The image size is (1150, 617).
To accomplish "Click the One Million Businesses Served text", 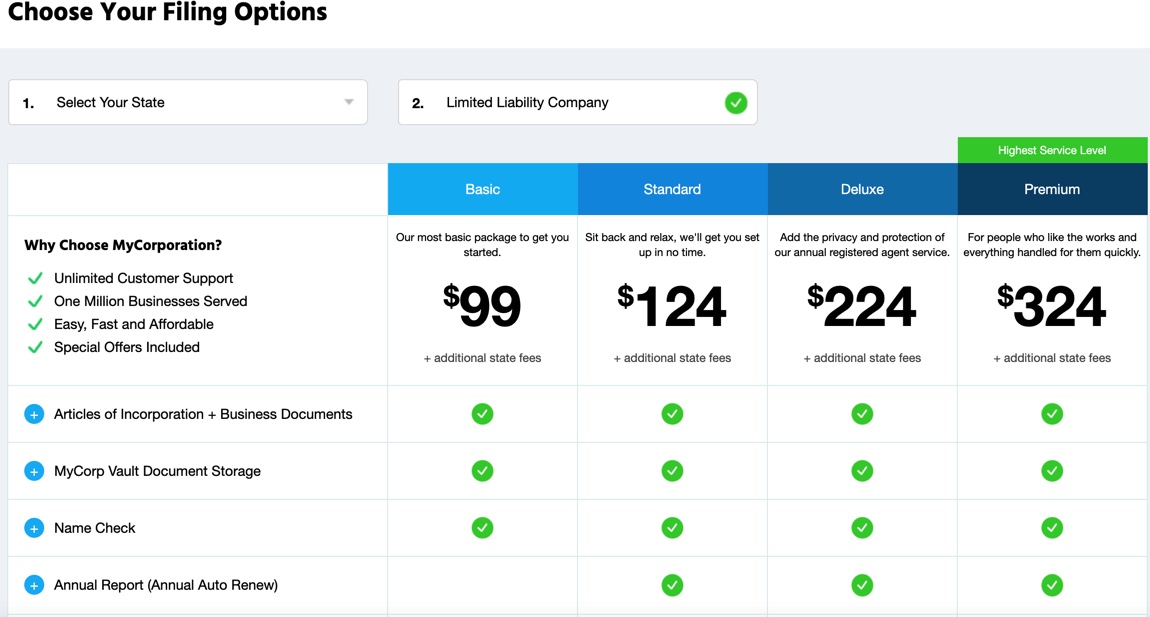I will coord(151,301).
